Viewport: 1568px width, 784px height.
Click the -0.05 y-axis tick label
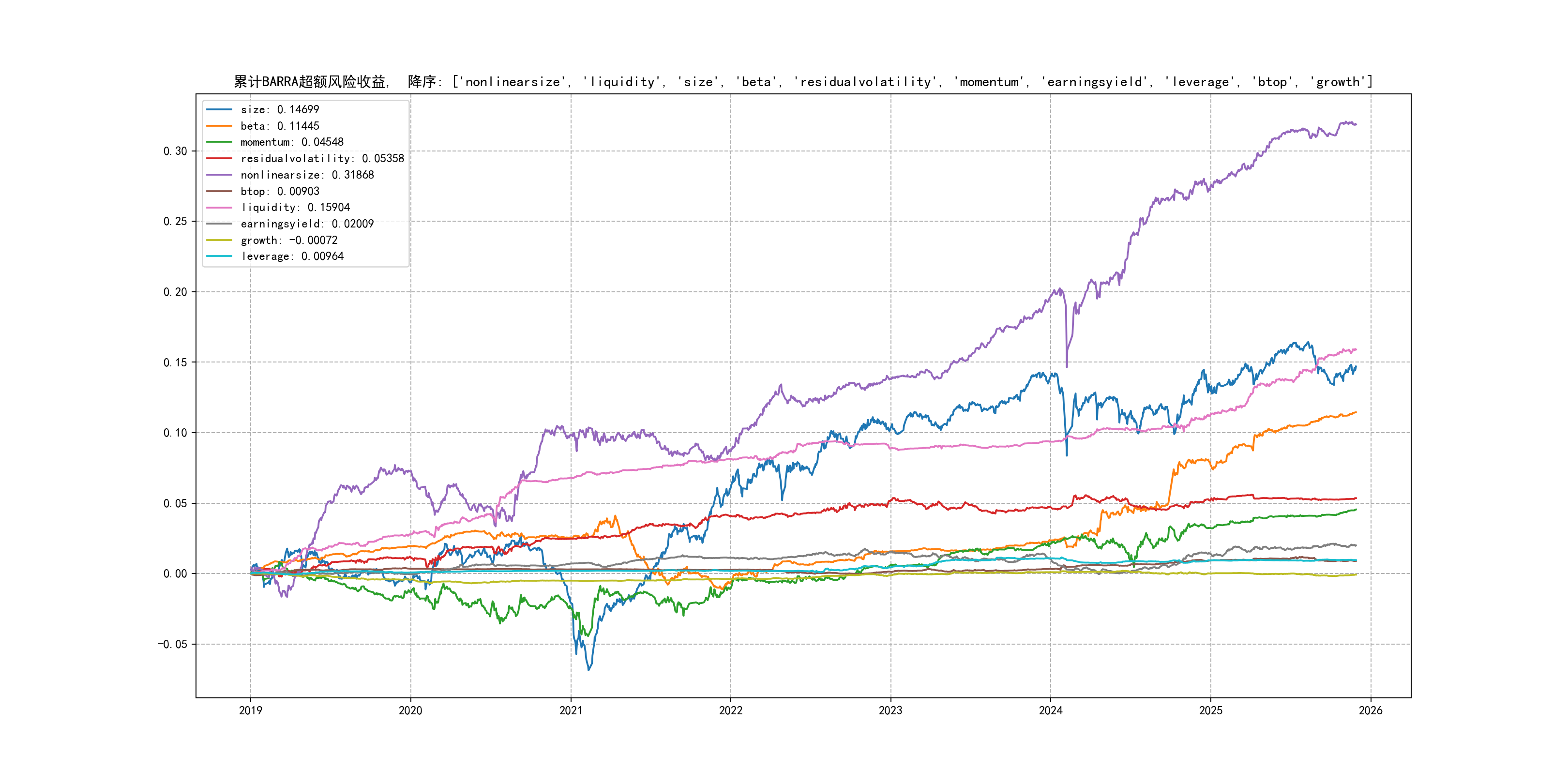172,644
